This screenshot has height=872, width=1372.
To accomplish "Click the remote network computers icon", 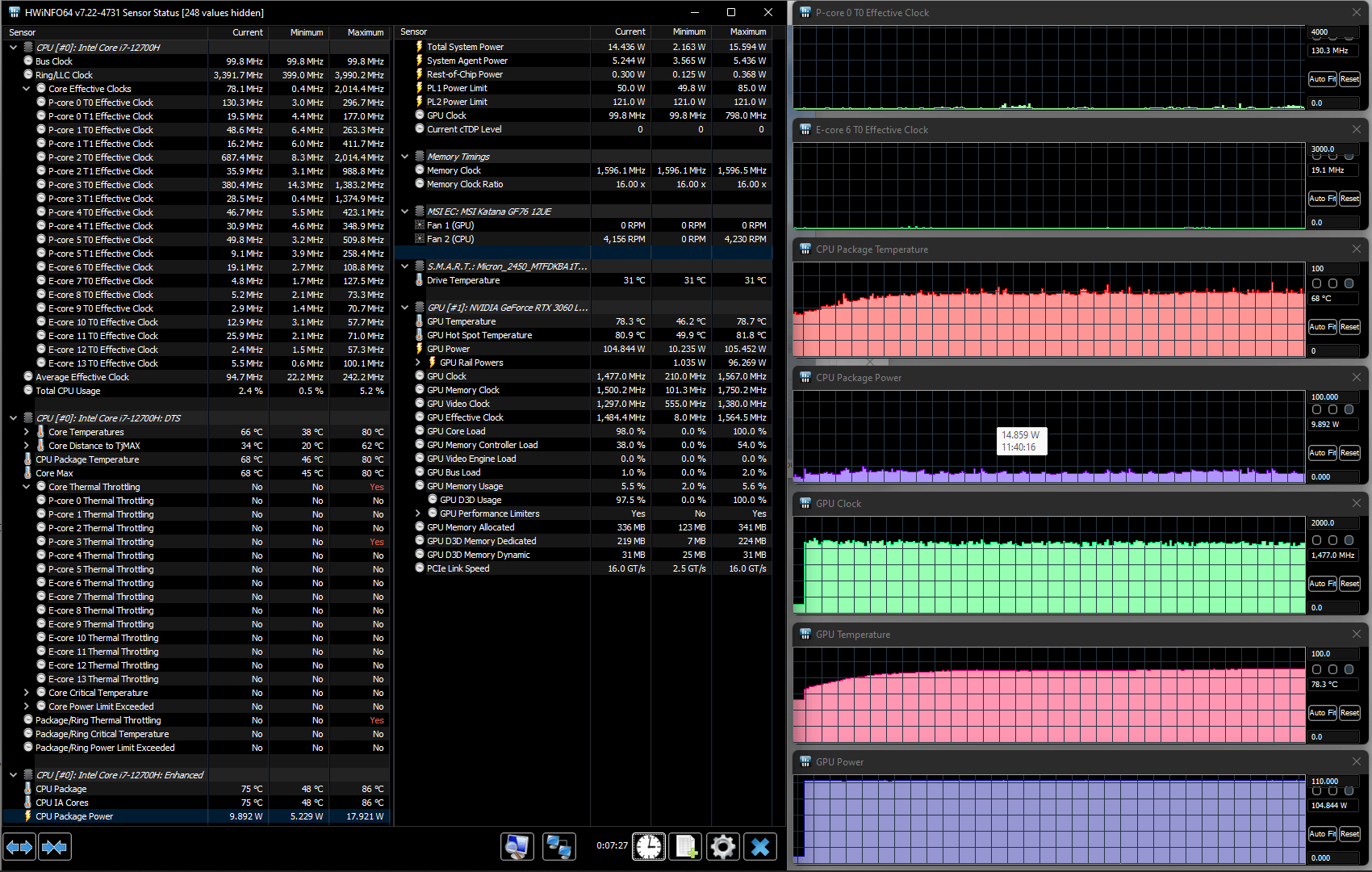I will click(558, 846).
